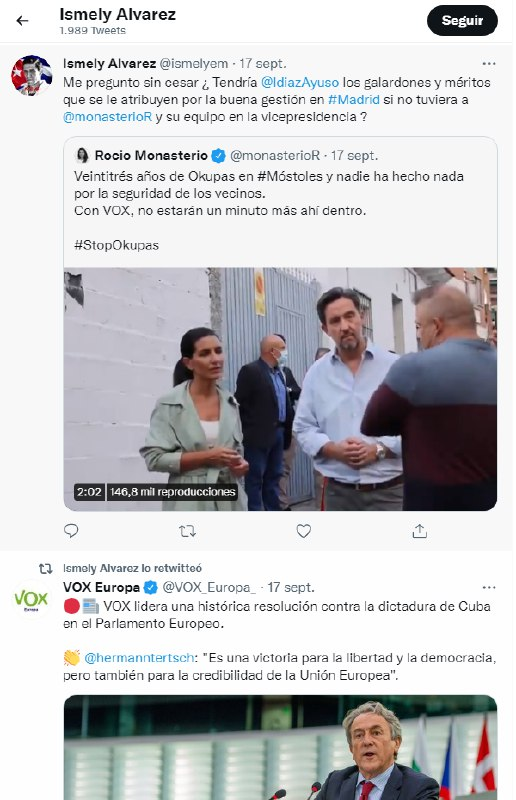
Task: Click Rocio Monasterio verified badge
Action: pyautogui.click(x=218, y=156)
